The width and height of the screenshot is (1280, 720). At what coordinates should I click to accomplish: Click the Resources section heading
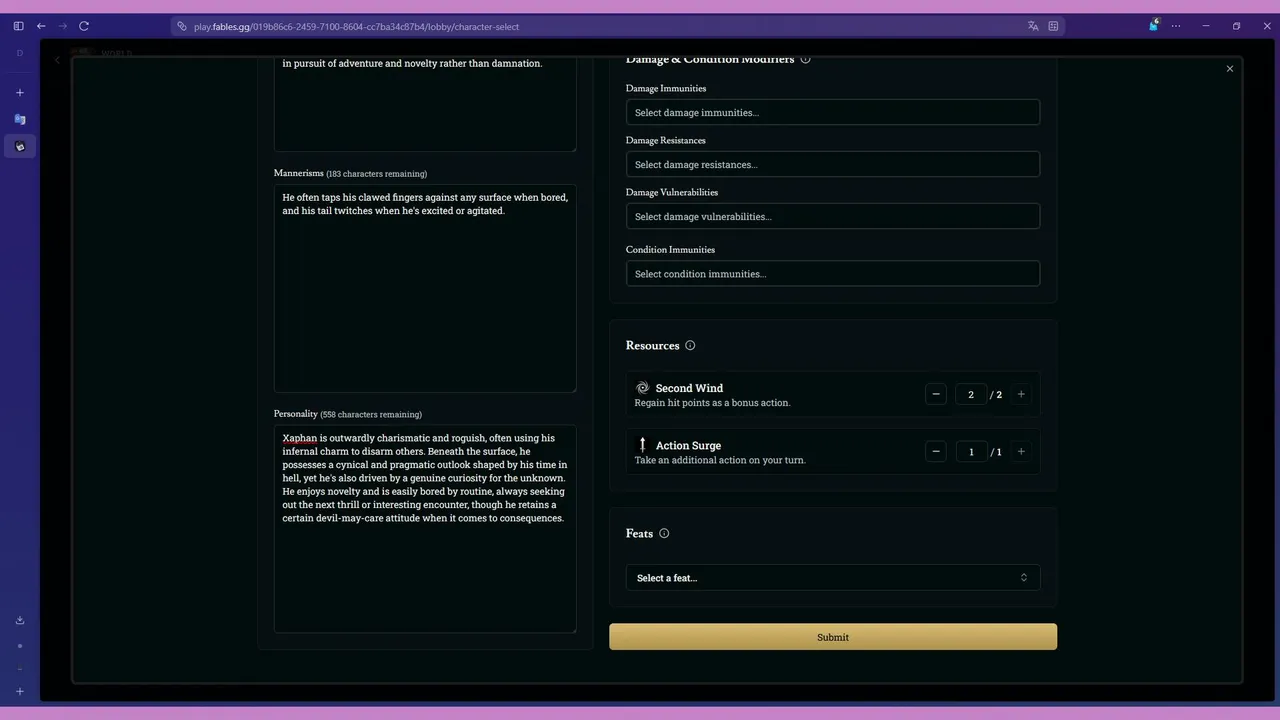tap(652, 345)
